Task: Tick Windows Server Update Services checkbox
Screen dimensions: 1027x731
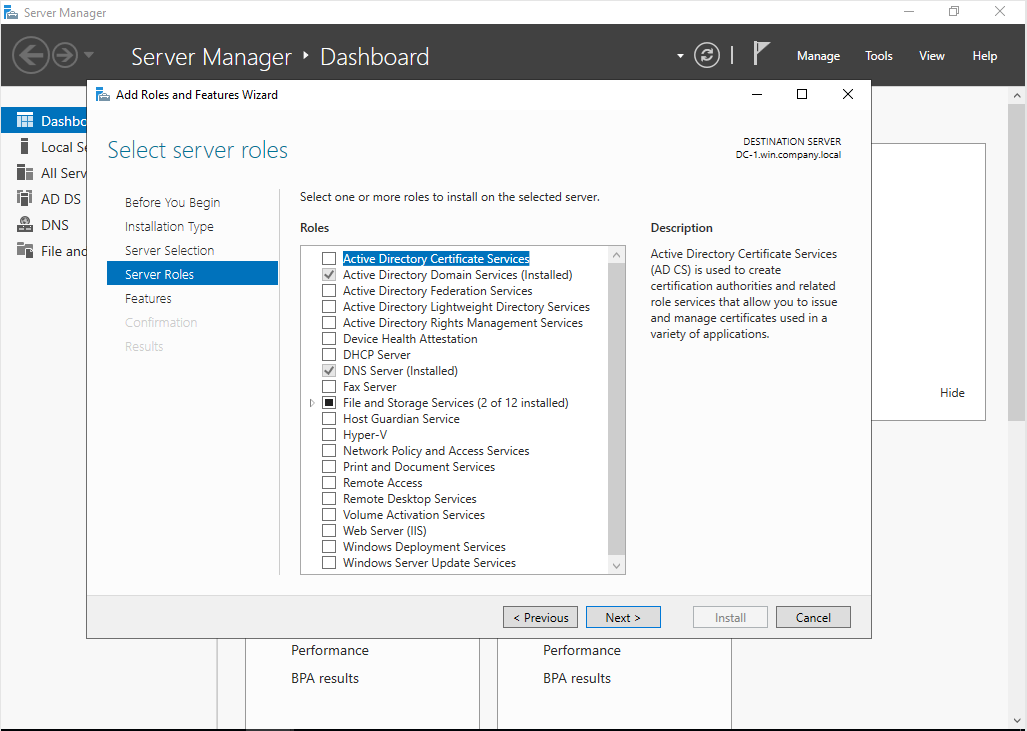Action: pyautogui.click(x=329, y=563)
